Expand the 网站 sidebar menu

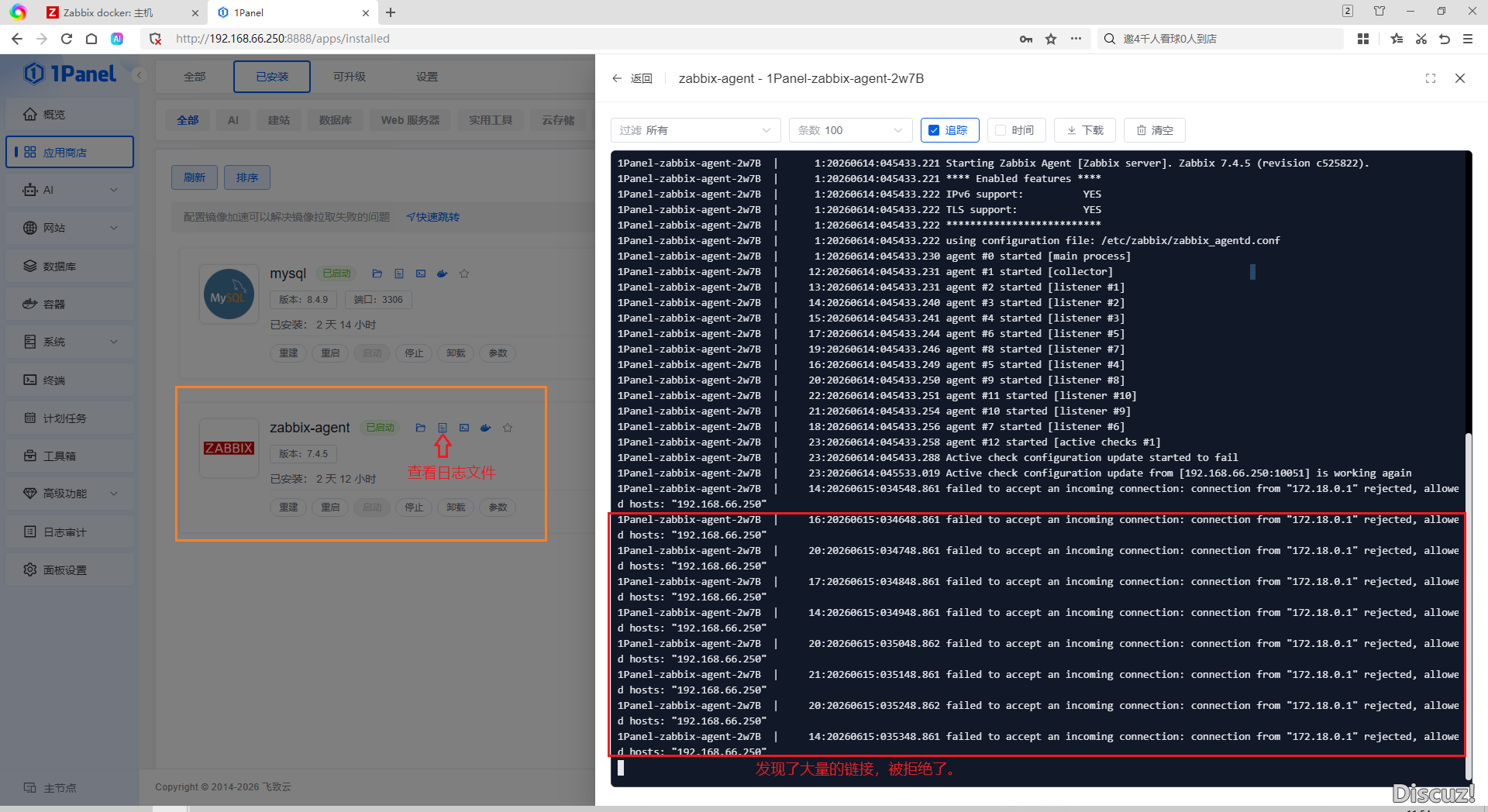point(71,228)
